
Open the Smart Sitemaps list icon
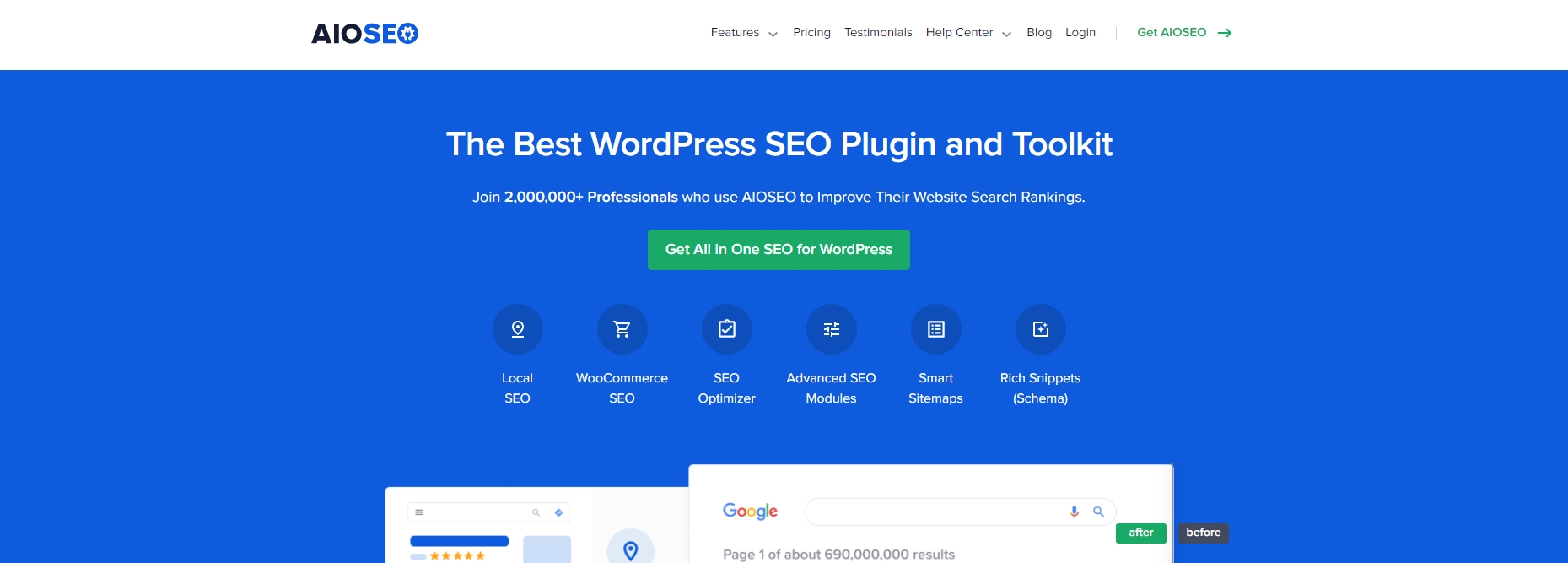coord(936,329)
